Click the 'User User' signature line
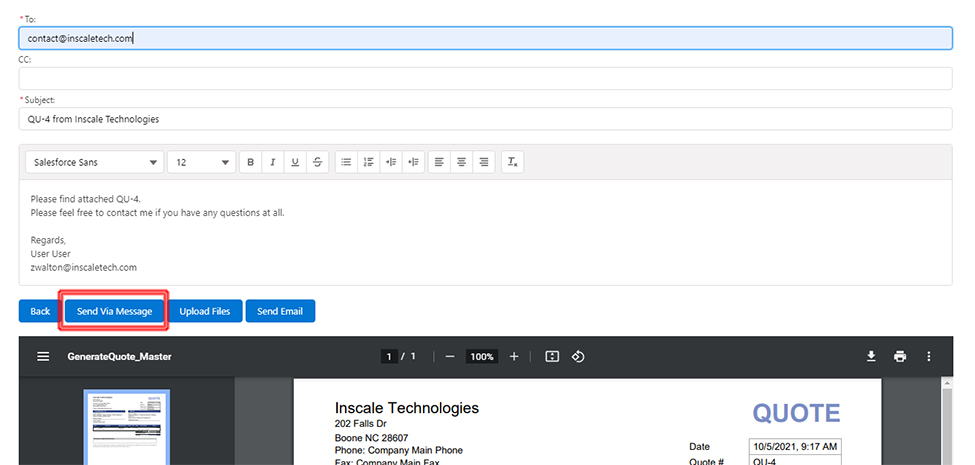 pos(50,254)
